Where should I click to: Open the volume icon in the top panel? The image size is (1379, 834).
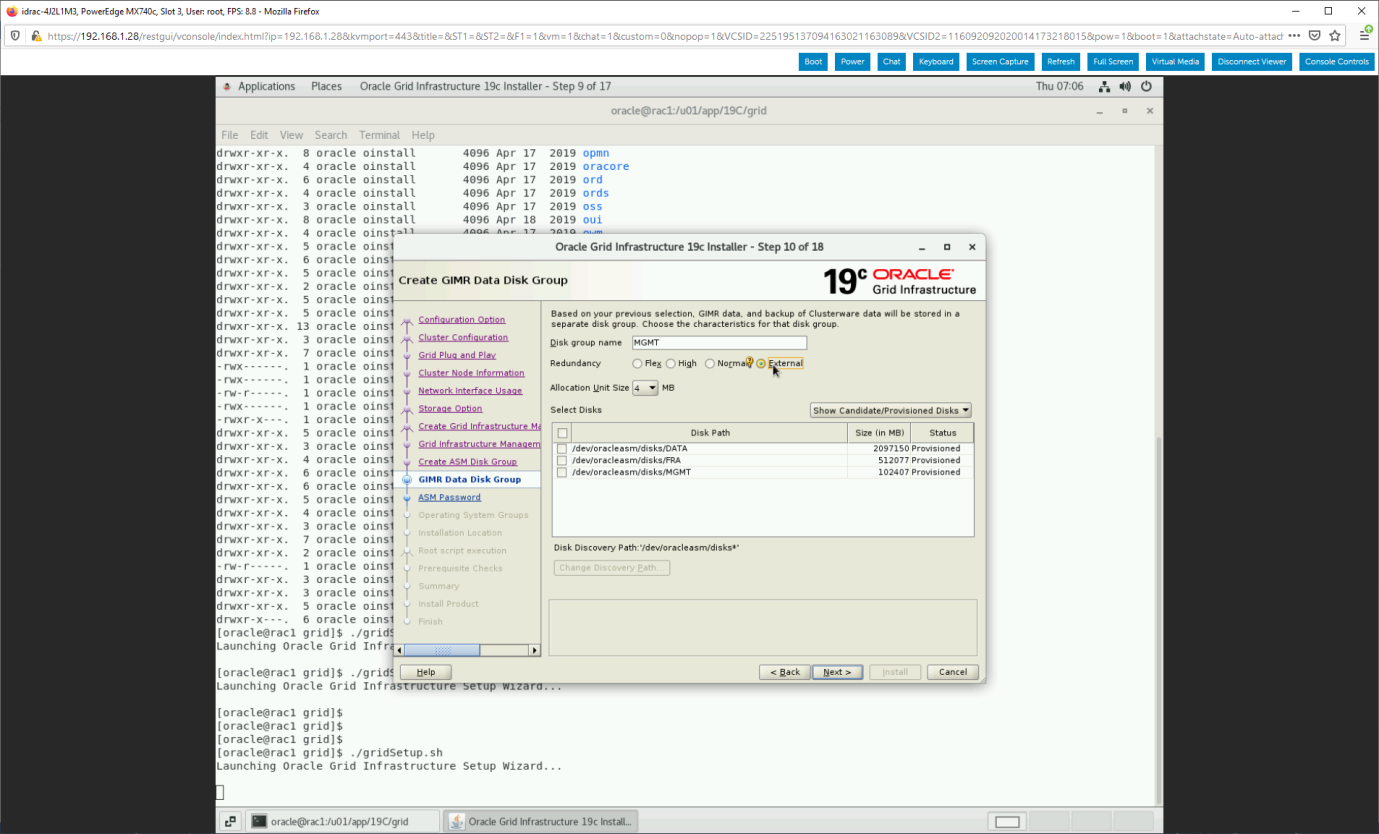point(1126,87)
